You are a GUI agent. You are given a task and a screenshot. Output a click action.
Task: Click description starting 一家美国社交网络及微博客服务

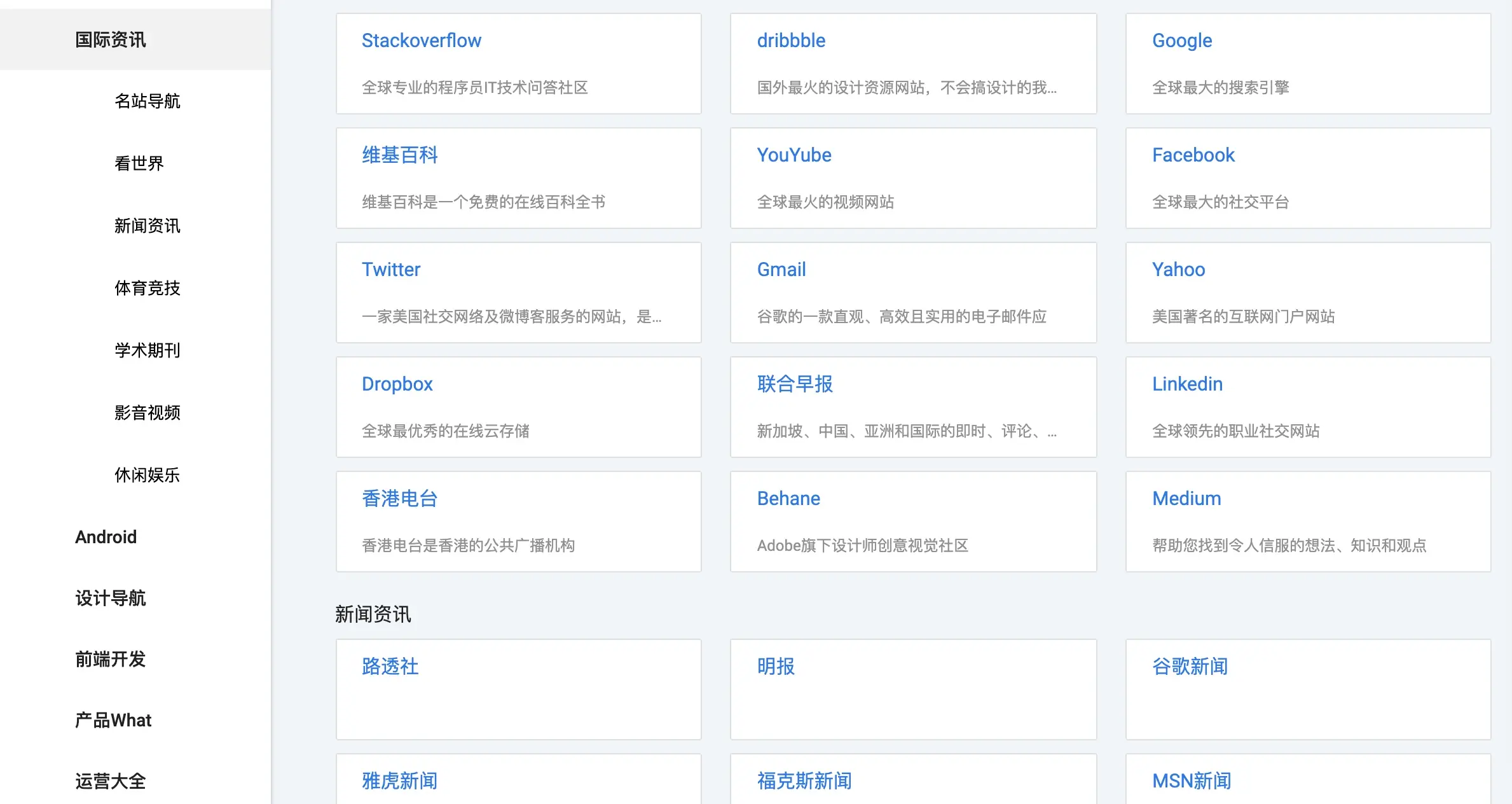pyautogui.click(x=512, y=317)
